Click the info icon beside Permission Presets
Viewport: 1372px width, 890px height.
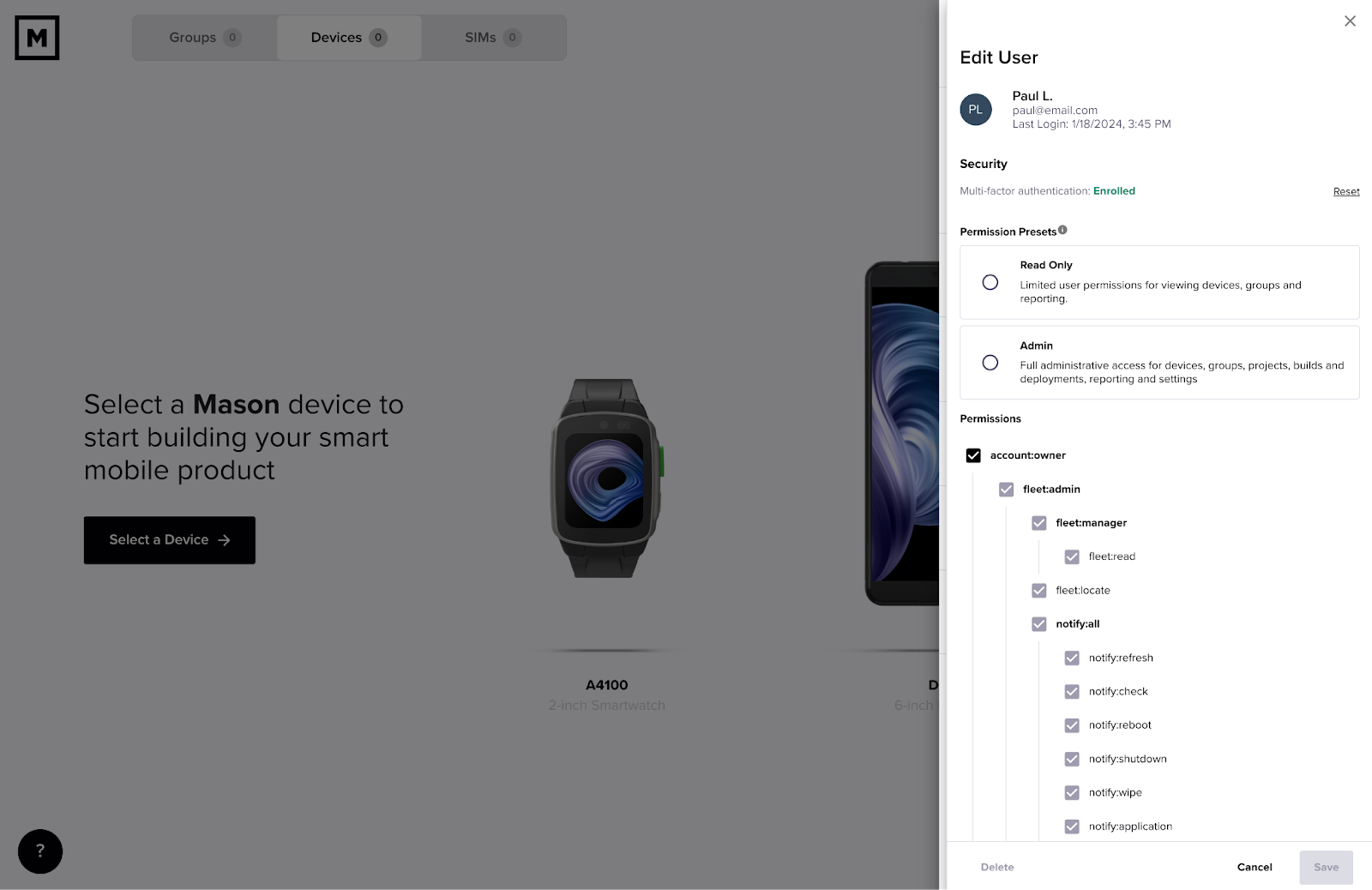1062,230
